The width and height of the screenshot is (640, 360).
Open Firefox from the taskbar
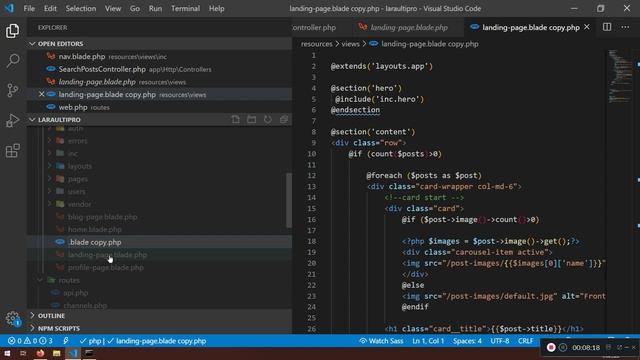click(x=40, y=353)
